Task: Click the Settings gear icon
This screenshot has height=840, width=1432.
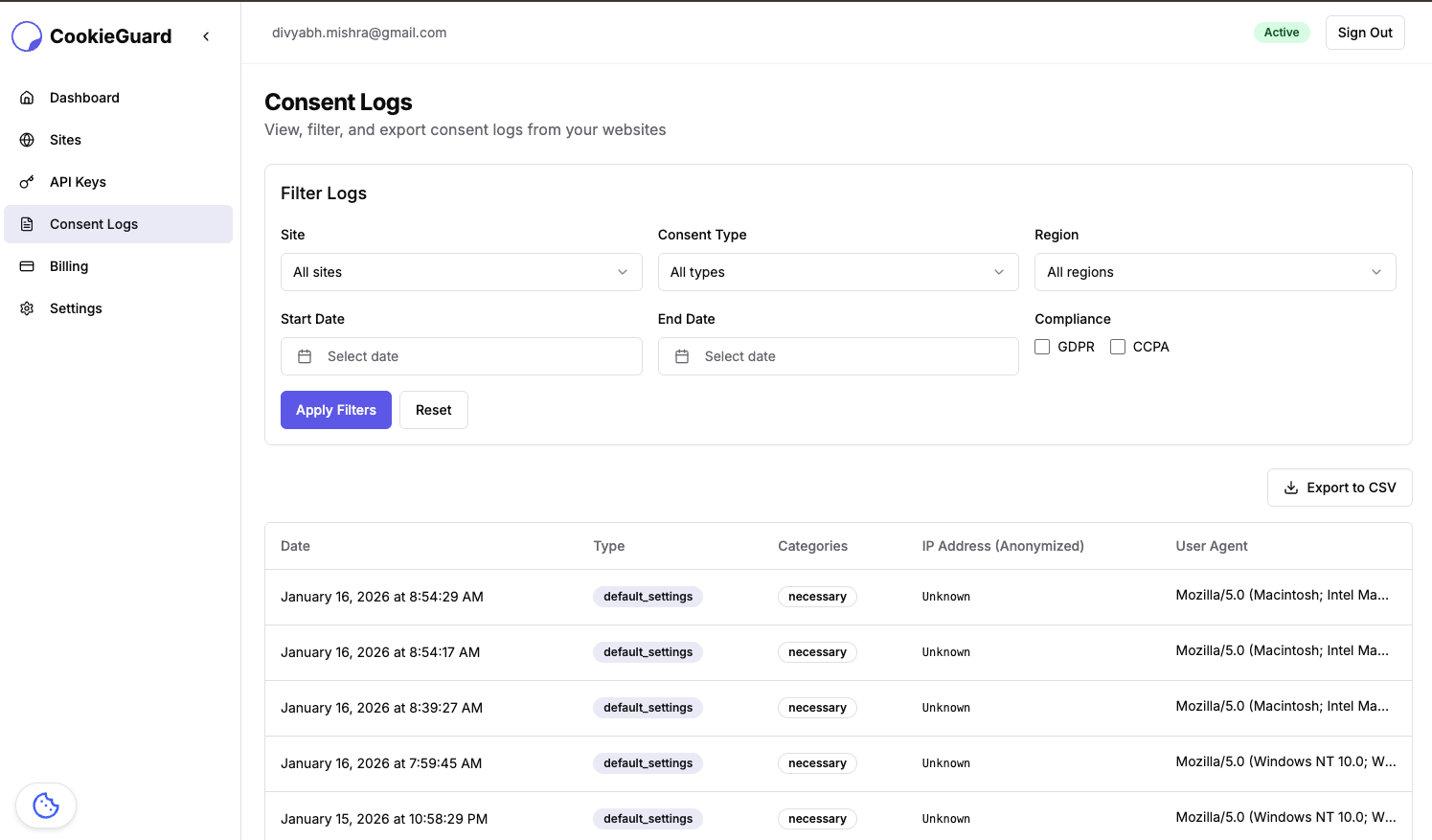Action: coord(26,307)
